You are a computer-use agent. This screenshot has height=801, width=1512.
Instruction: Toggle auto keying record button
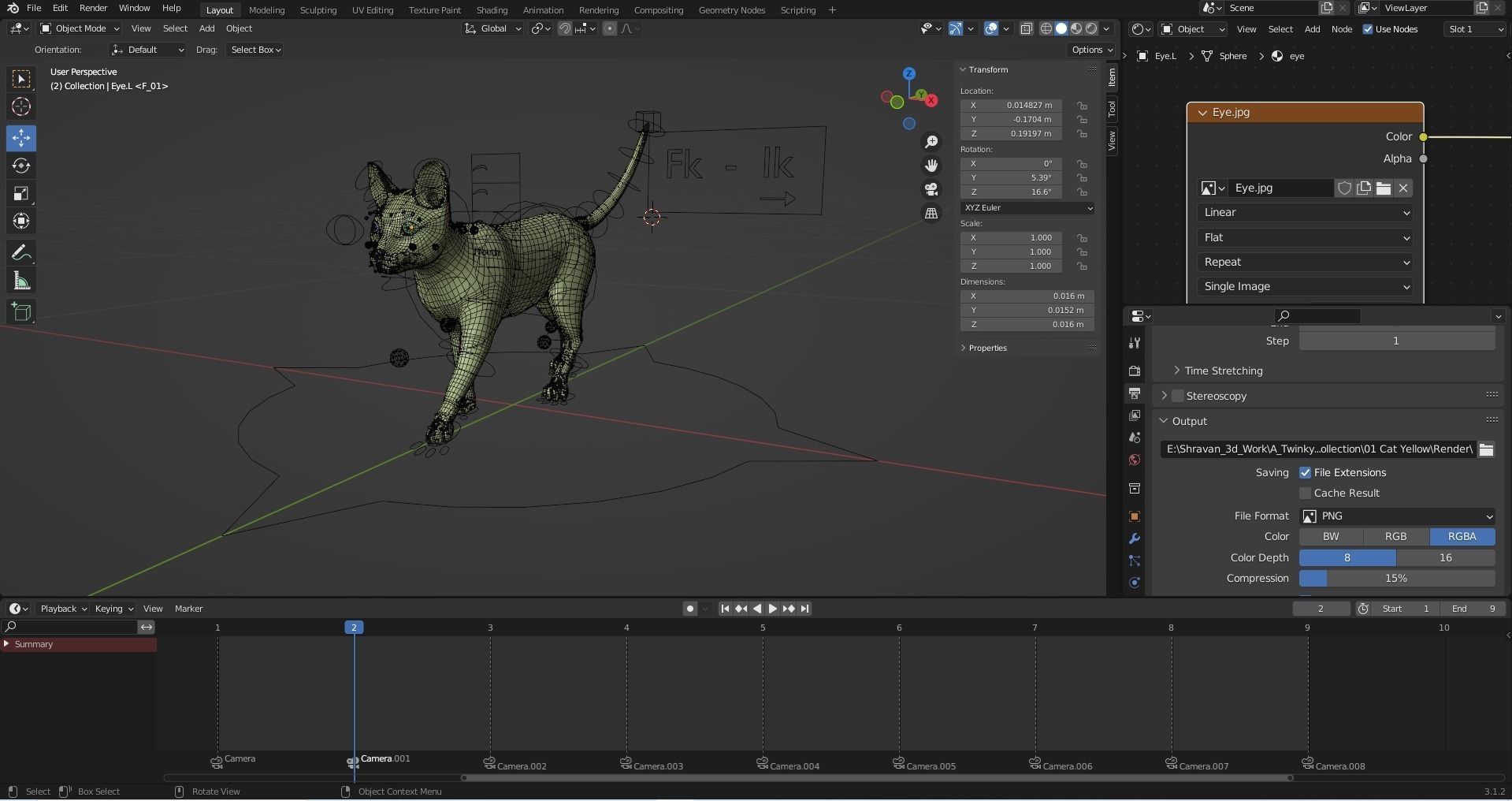(x=690, y=609)
